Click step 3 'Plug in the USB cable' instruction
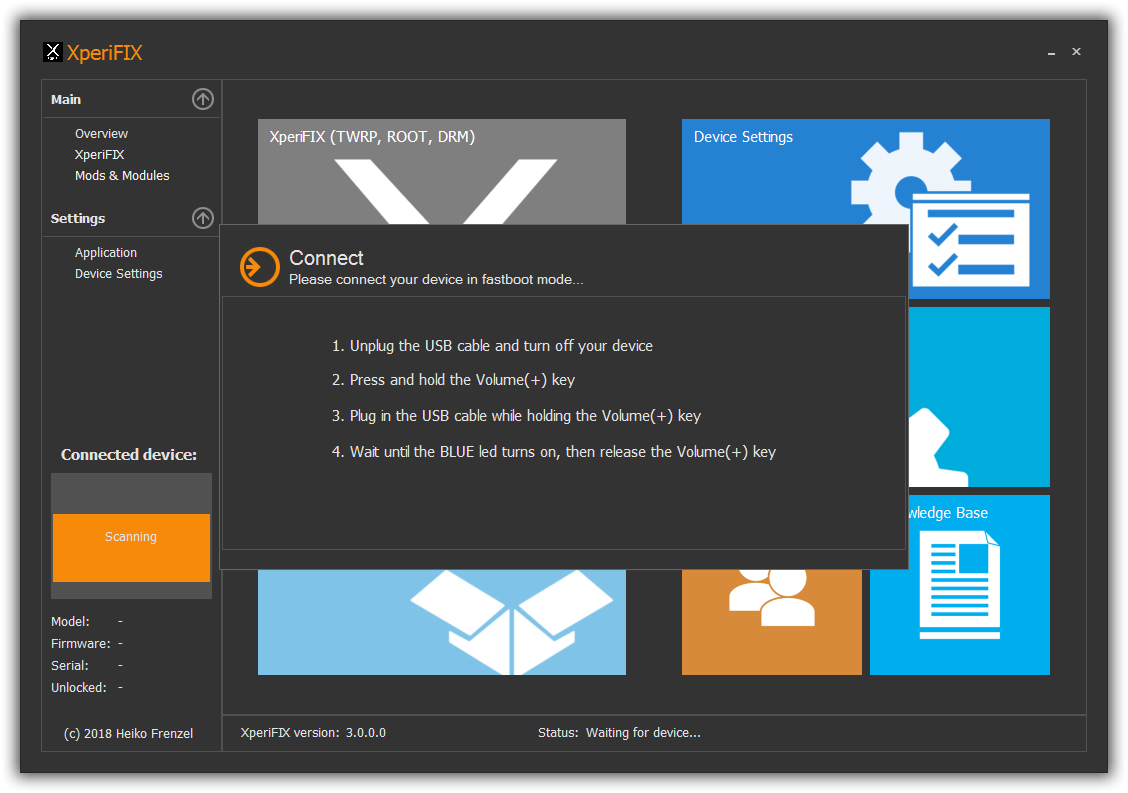 (x=516, y=416)
